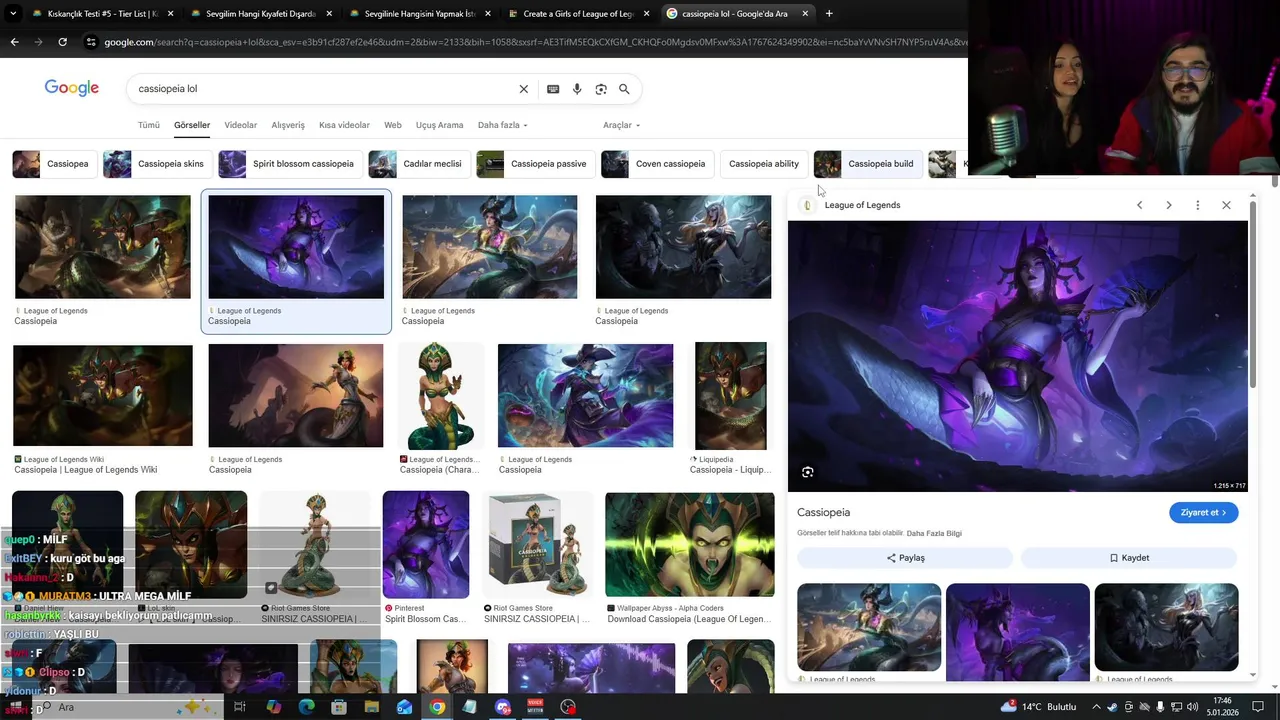Open the Pinterest 'Spirit Blossom Cas...' thumbnail

tap(426, 545)
